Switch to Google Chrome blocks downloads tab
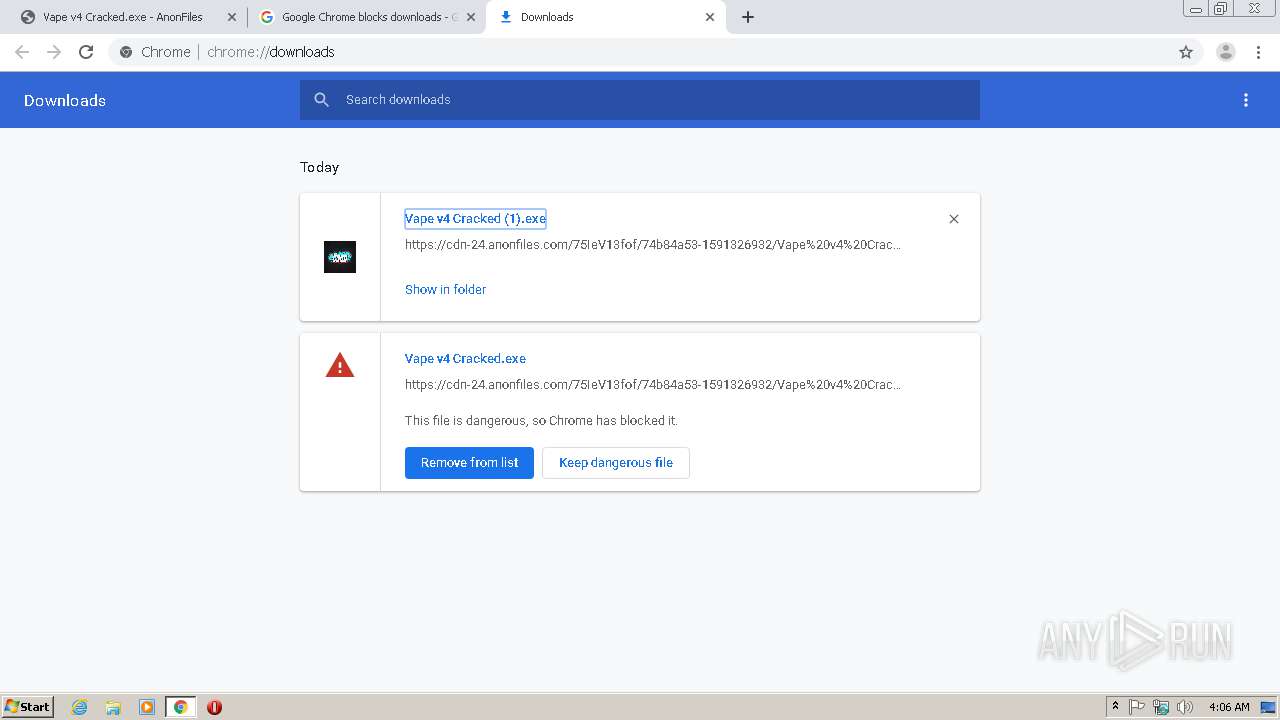This screenshot has height=720, width=1280. click(366, 17)
